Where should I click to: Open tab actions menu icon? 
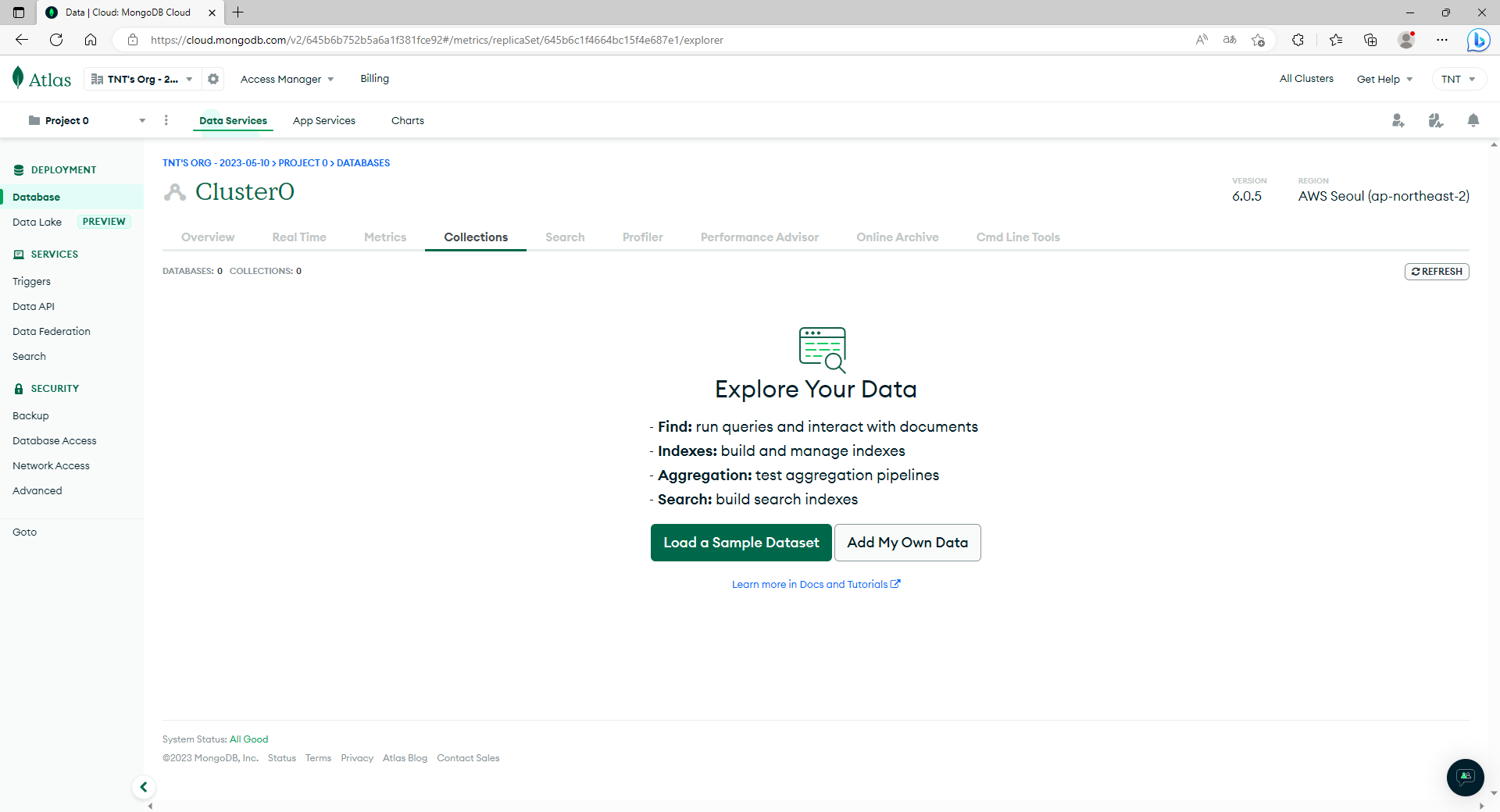coord(19,12)
